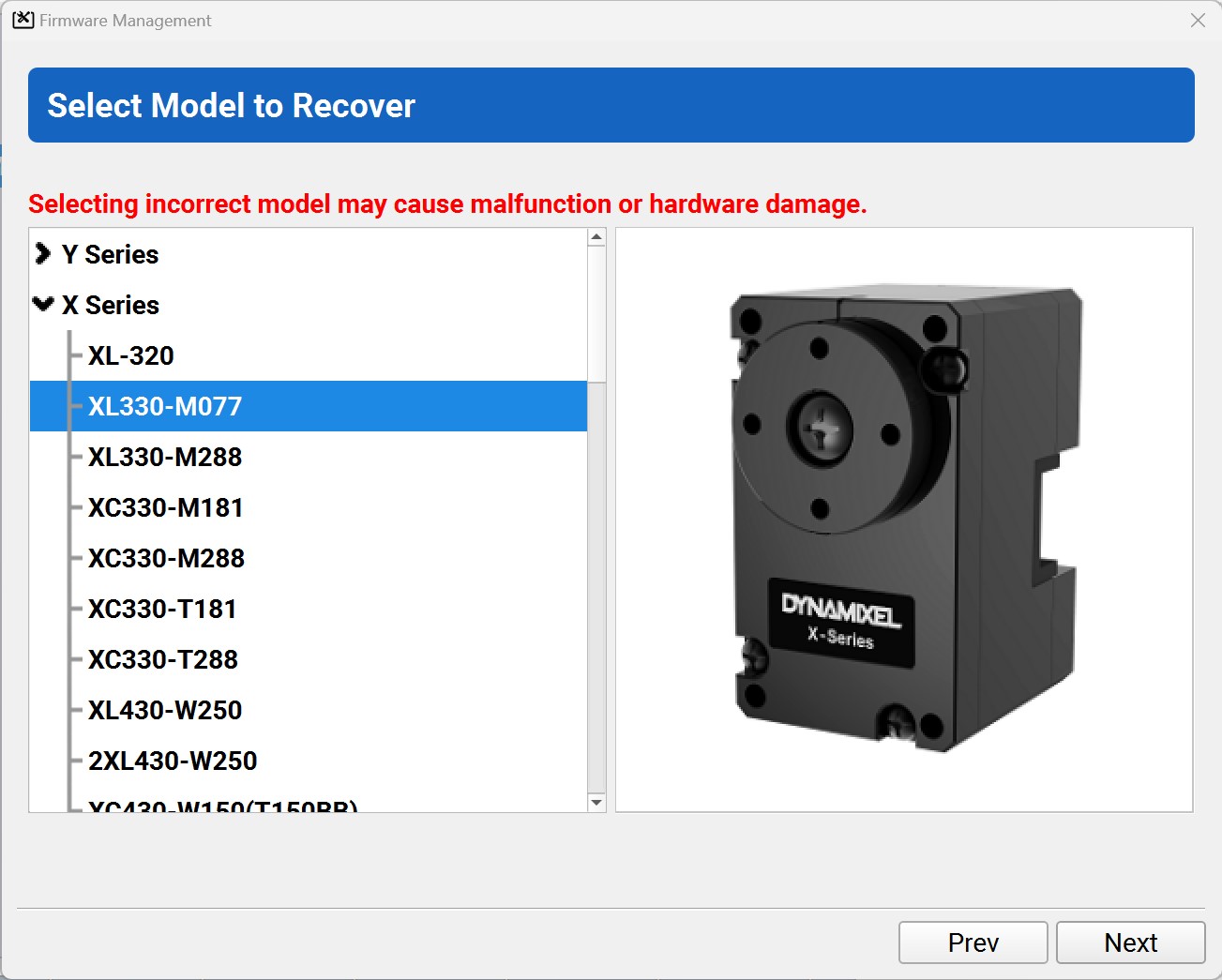Select the X Series label
This screenshot has height=980, width=1222.
point(111,305)
